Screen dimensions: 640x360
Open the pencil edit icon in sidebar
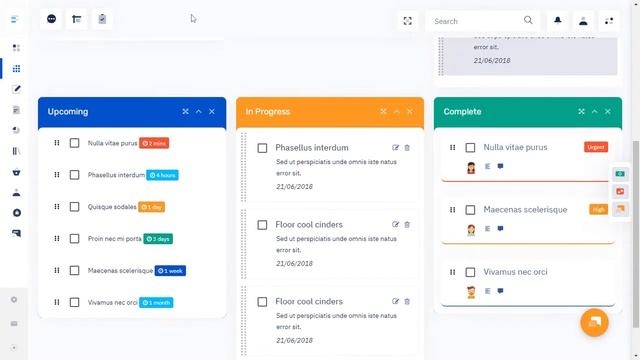(x=16, y=89)
